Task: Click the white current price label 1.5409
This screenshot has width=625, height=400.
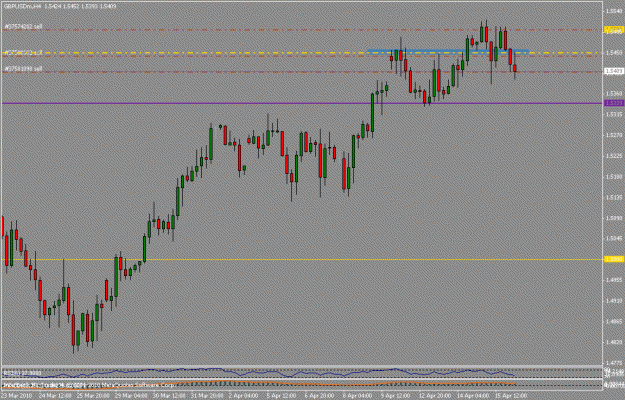Action: pyautogui.click(x=614, y=71)
